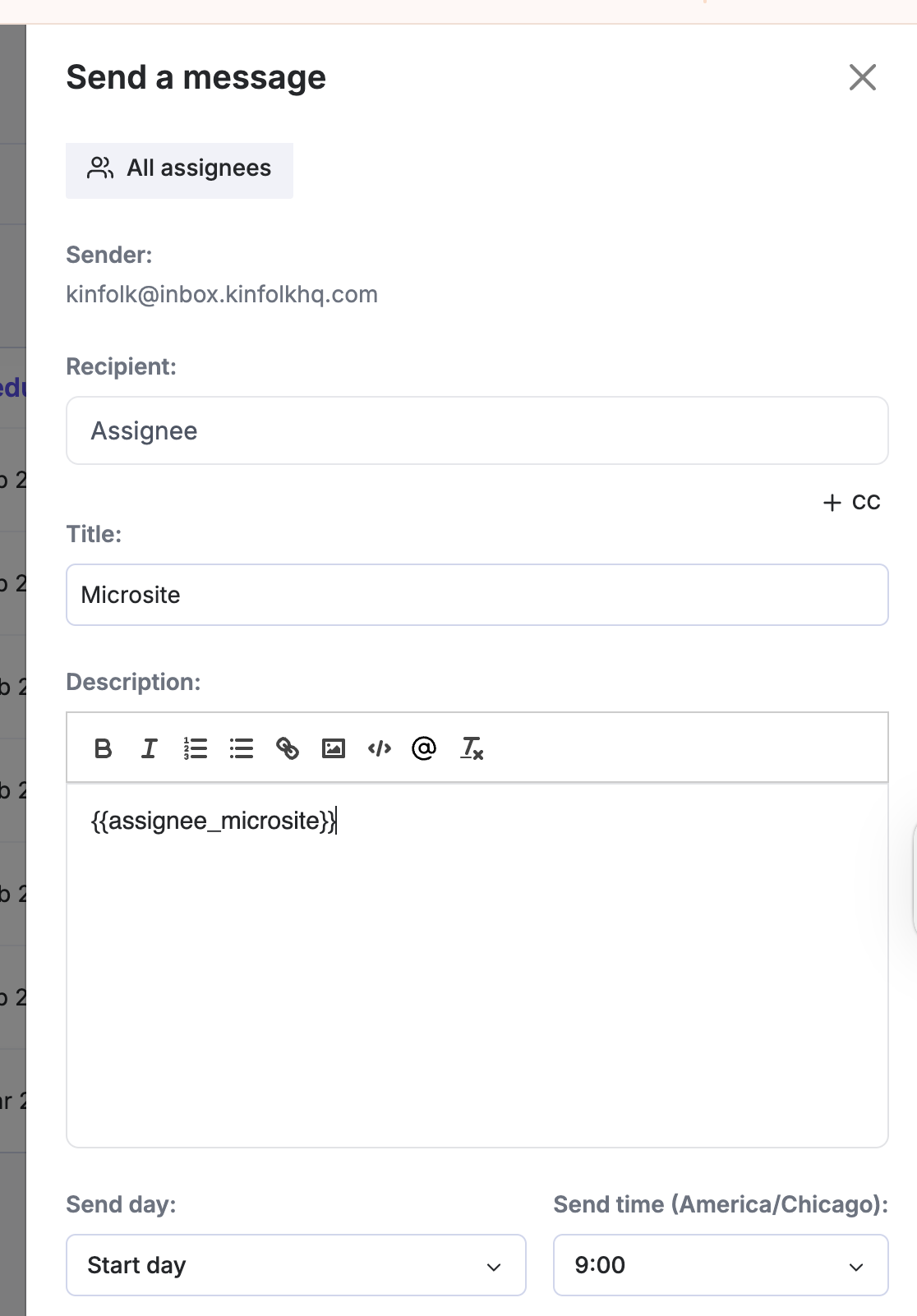Viewport: 917px width, 1316px height.
Task: Clear text formatting
Action: tap(472, 748)
